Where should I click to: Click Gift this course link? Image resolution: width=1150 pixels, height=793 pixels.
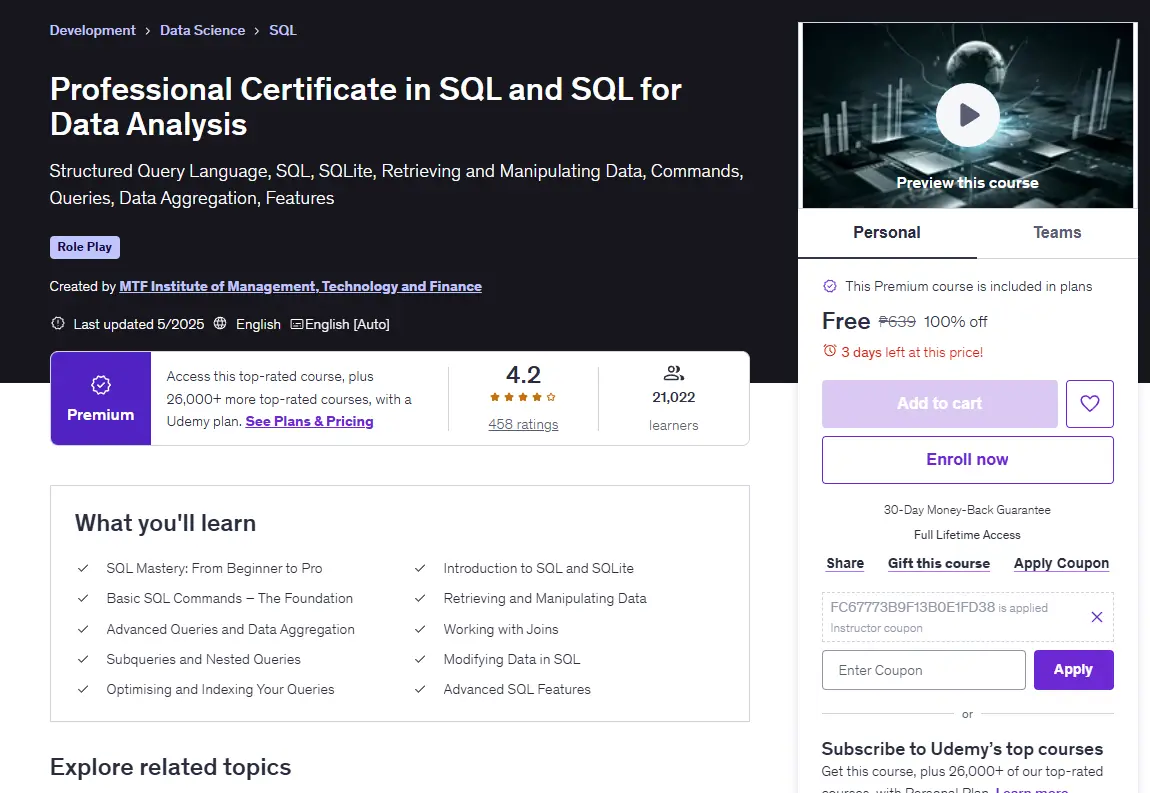coord(939,563)
